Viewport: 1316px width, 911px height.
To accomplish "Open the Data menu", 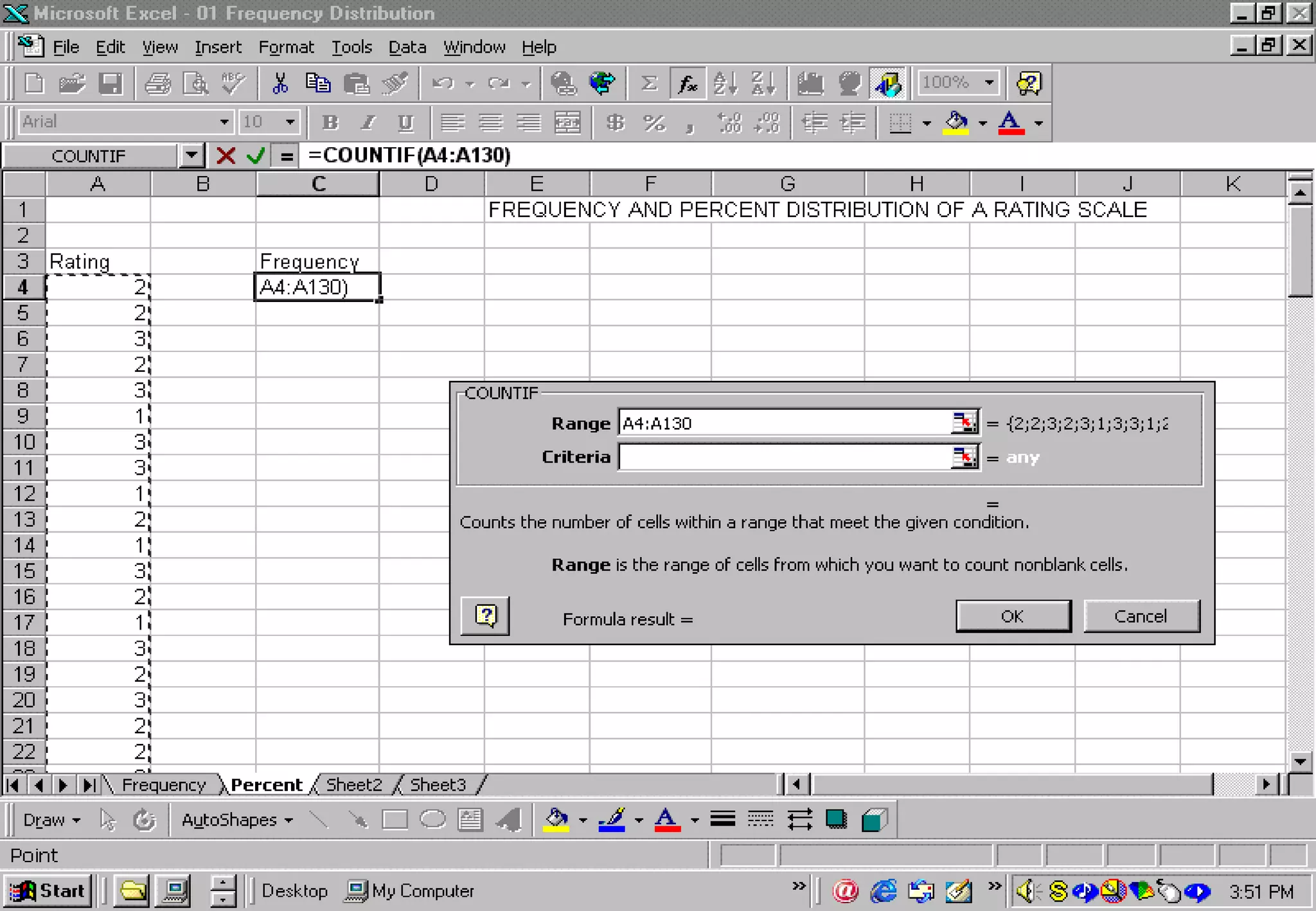I will (x=407, y=47).
